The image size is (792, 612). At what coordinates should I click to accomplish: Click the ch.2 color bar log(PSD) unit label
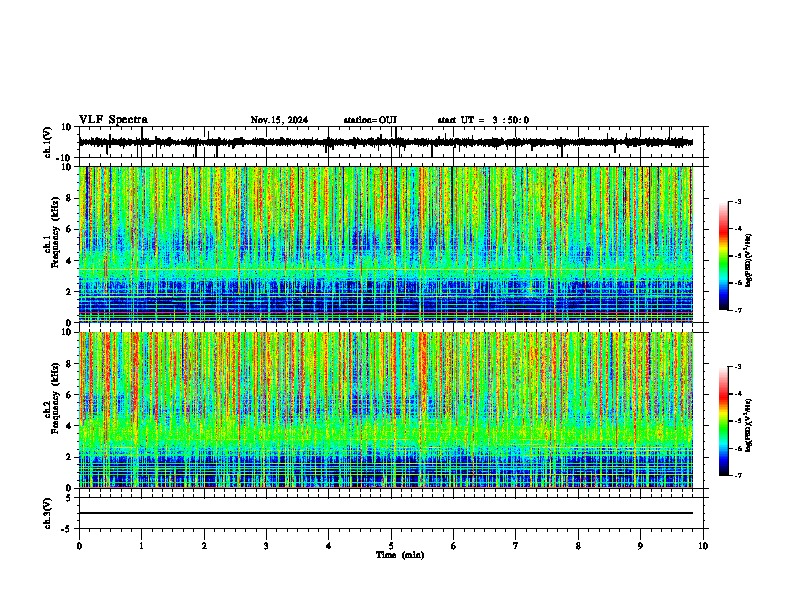(748, 425)
